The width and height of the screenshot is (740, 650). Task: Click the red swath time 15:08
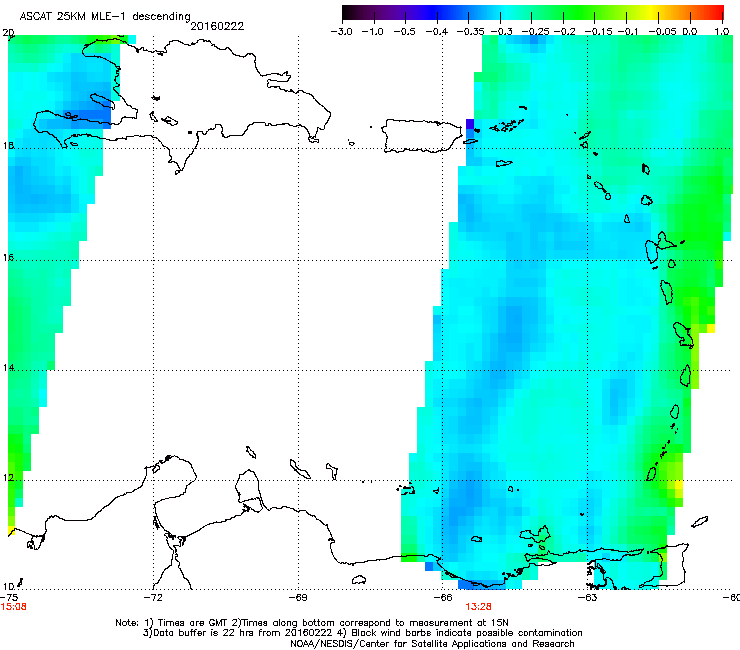(x=14, y=607)
